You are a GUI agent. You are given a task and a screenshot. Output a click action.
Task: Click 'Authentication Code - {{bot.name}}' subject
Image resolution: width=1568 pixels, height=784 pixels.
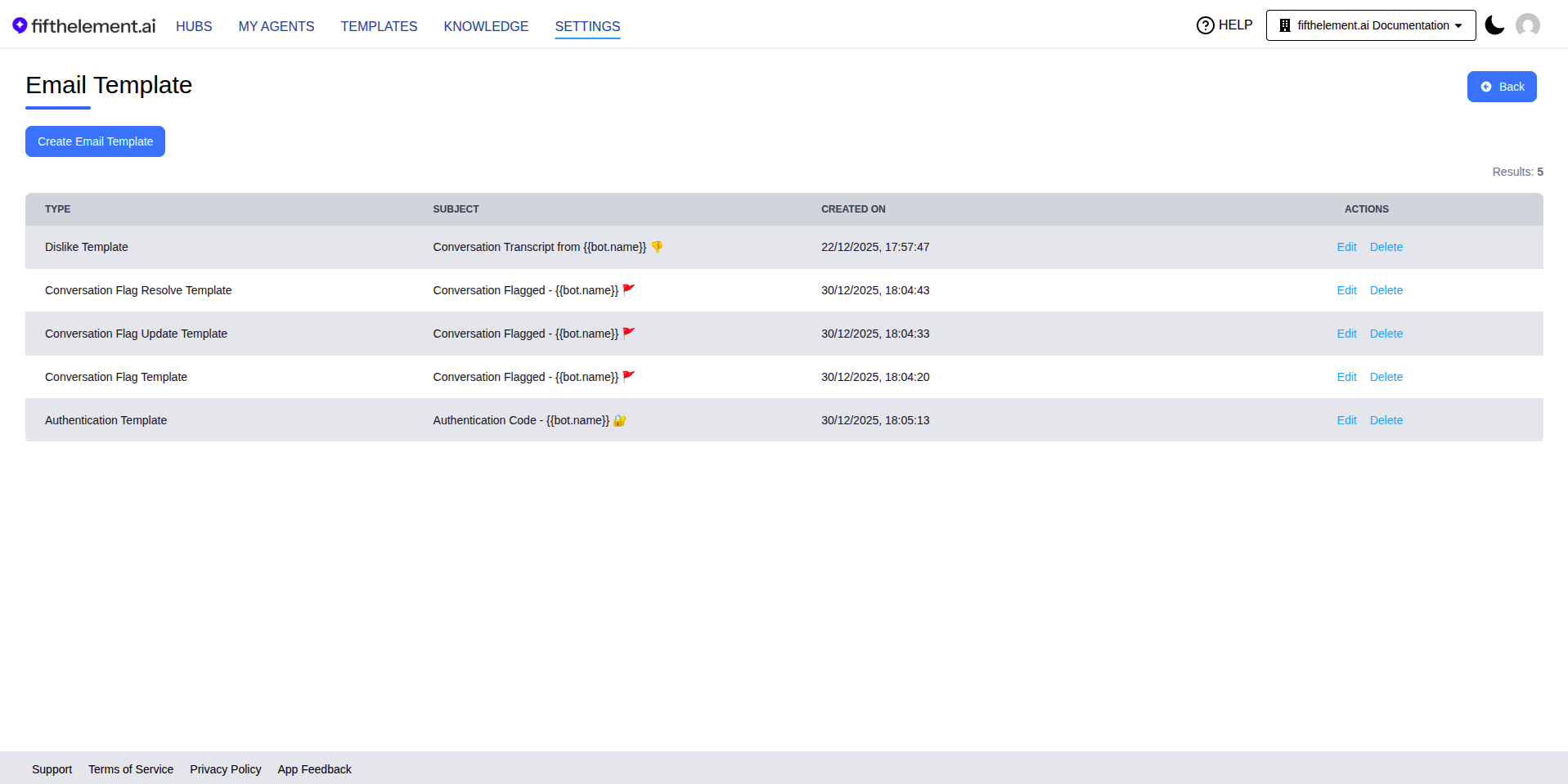point(529,420)
